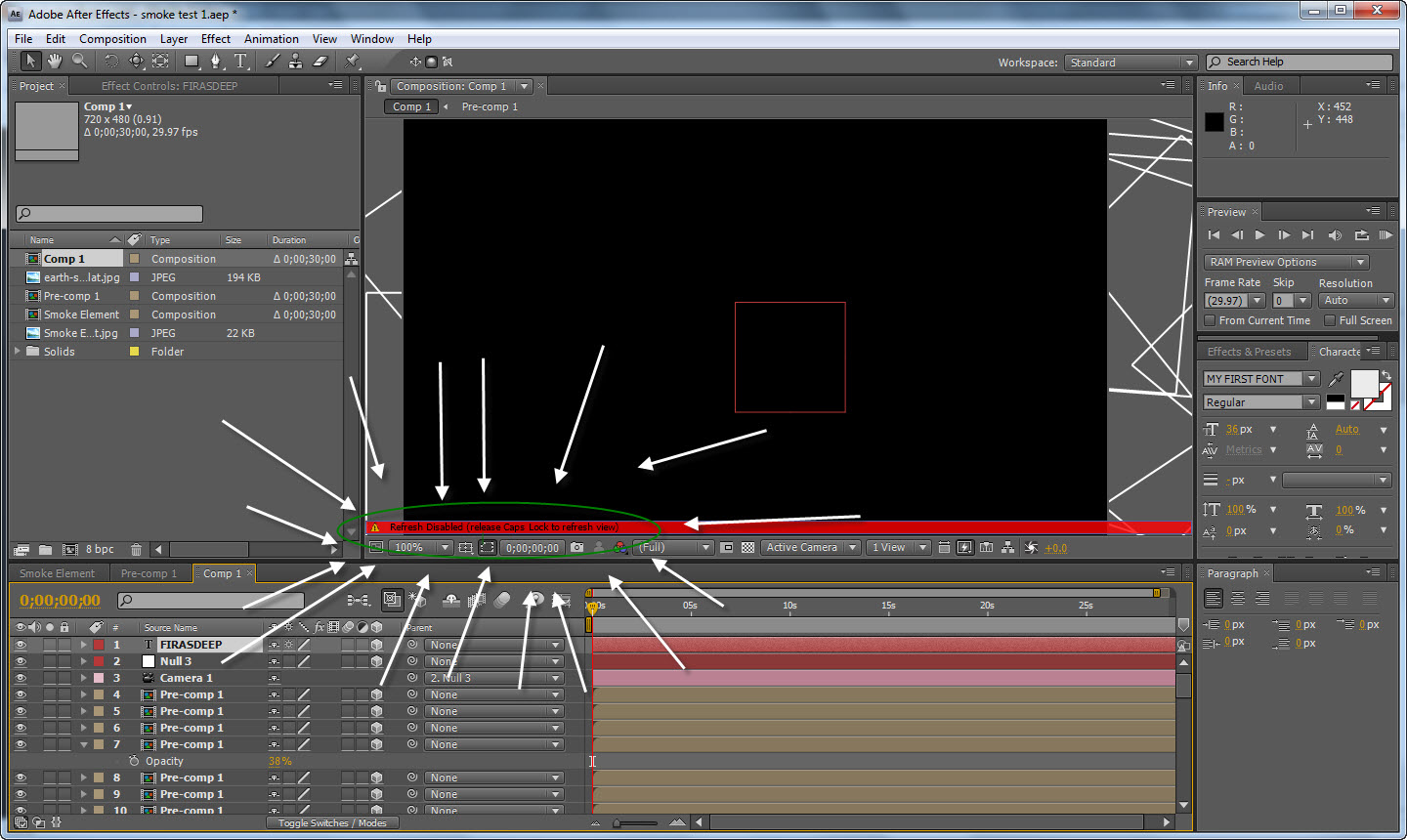Select the Puppet Pin tool
Image resolution: width=1407 pixels, height=840 pixels.
(353, 61)
